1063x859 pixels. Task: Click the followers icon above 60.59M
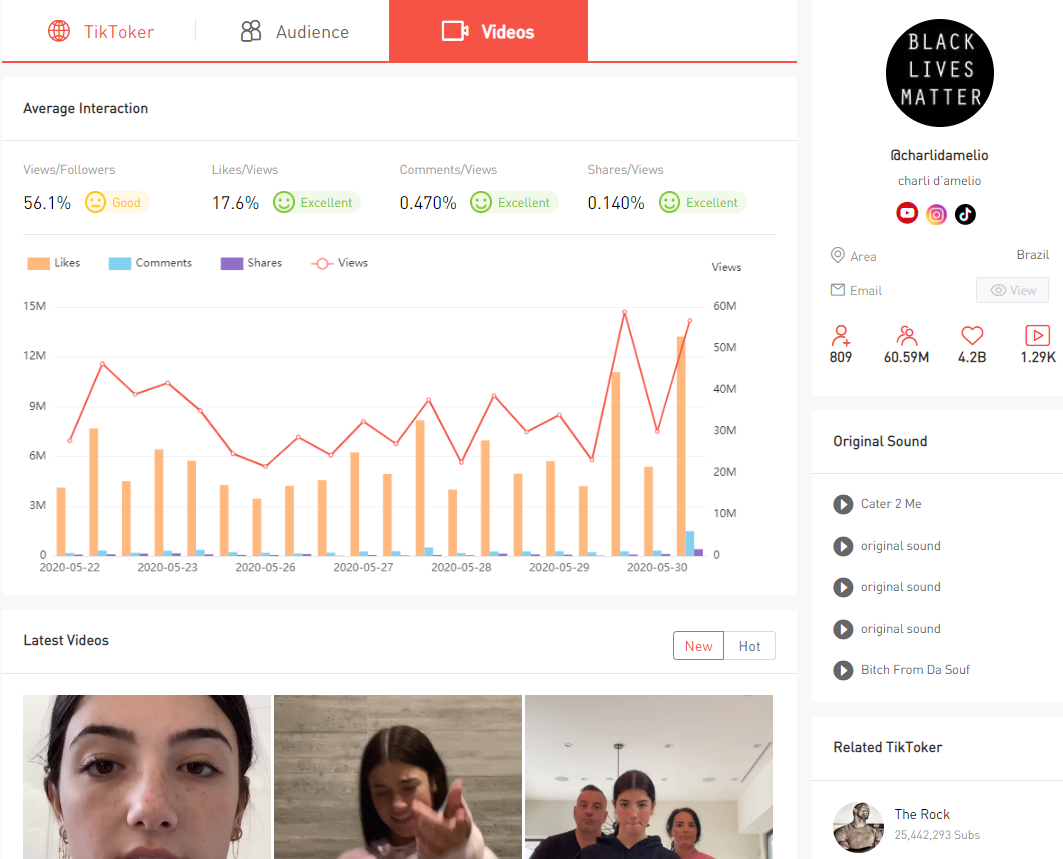[x=906, y=336]
